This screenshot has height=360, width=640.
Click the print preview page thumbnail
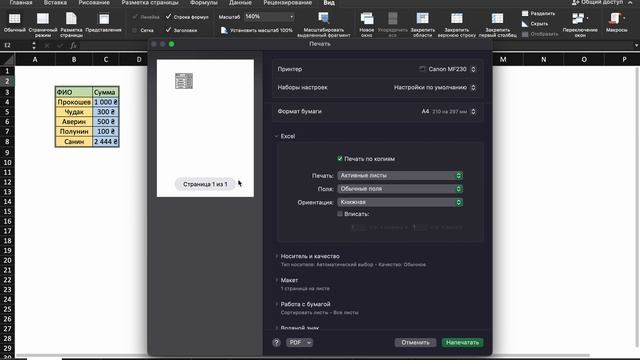(x=205, y=128)
